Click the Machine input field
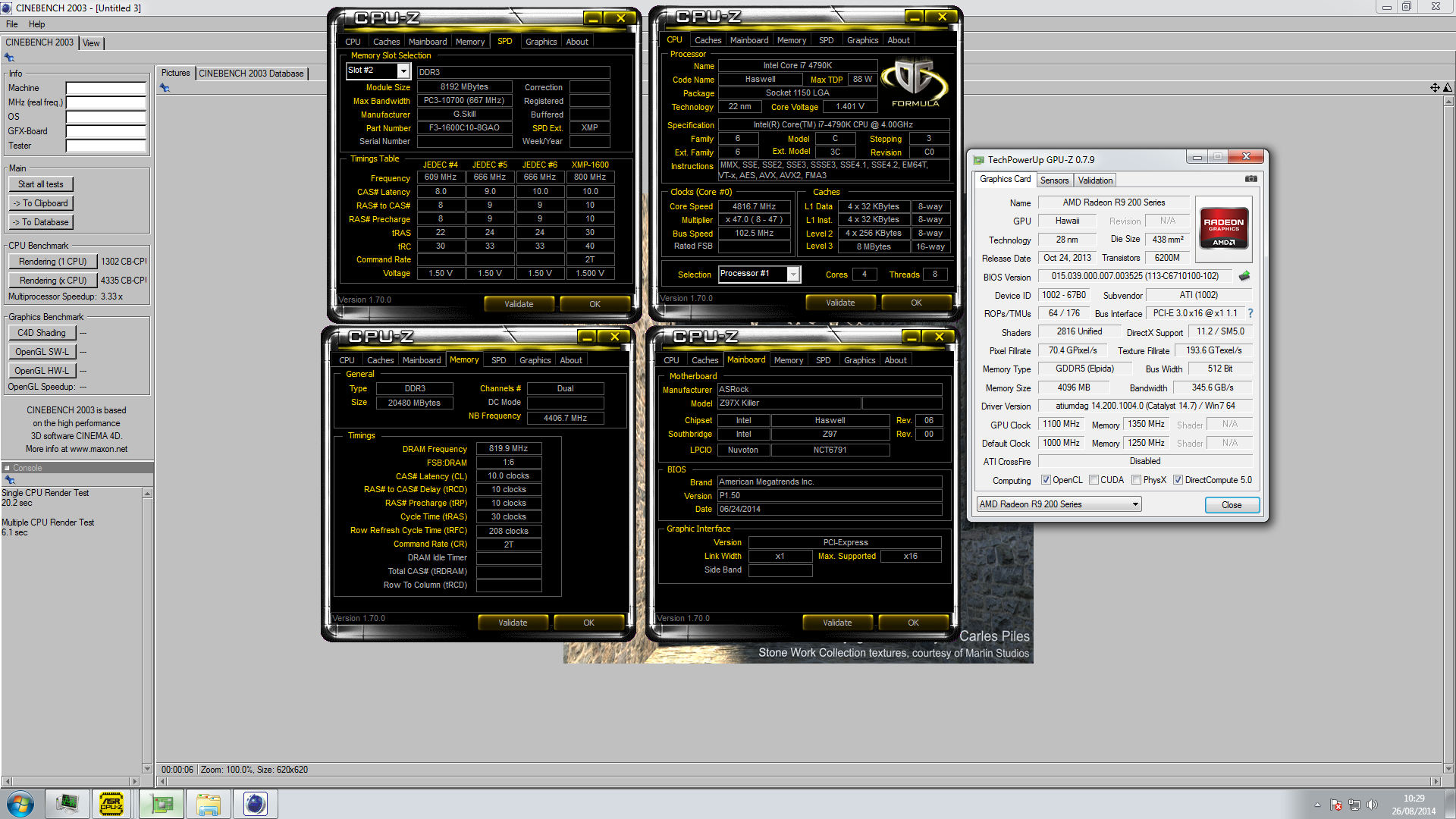 [x=105, y=88]
